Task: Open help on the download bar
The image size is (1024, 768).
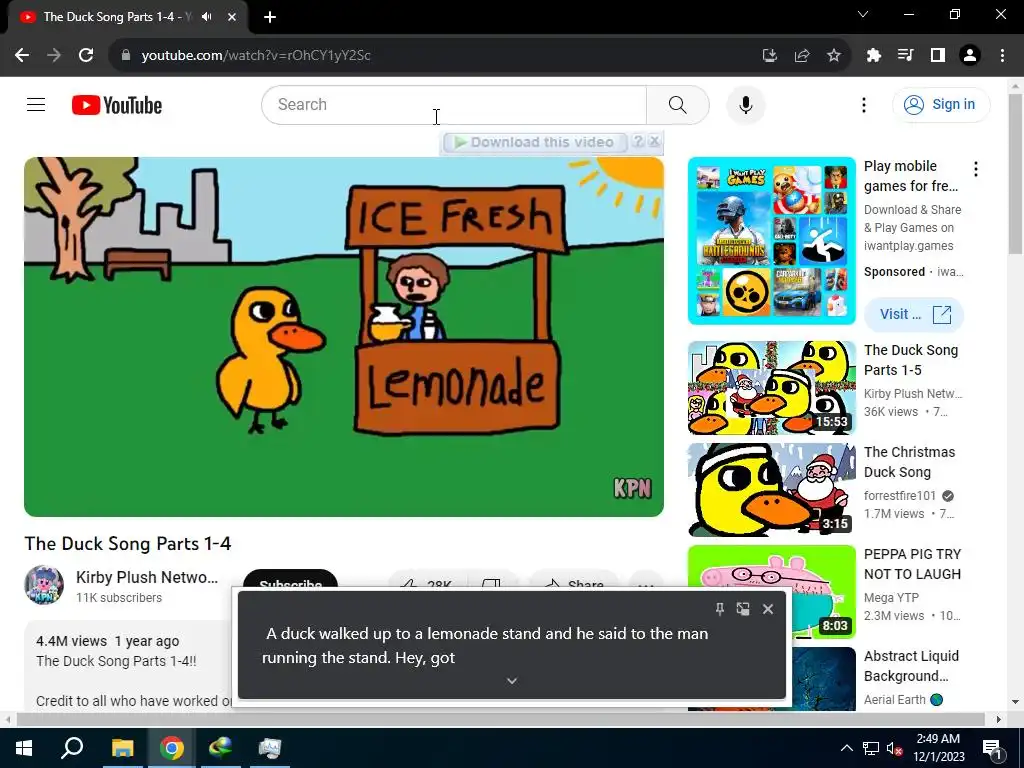Action: [x=638, y=141]
